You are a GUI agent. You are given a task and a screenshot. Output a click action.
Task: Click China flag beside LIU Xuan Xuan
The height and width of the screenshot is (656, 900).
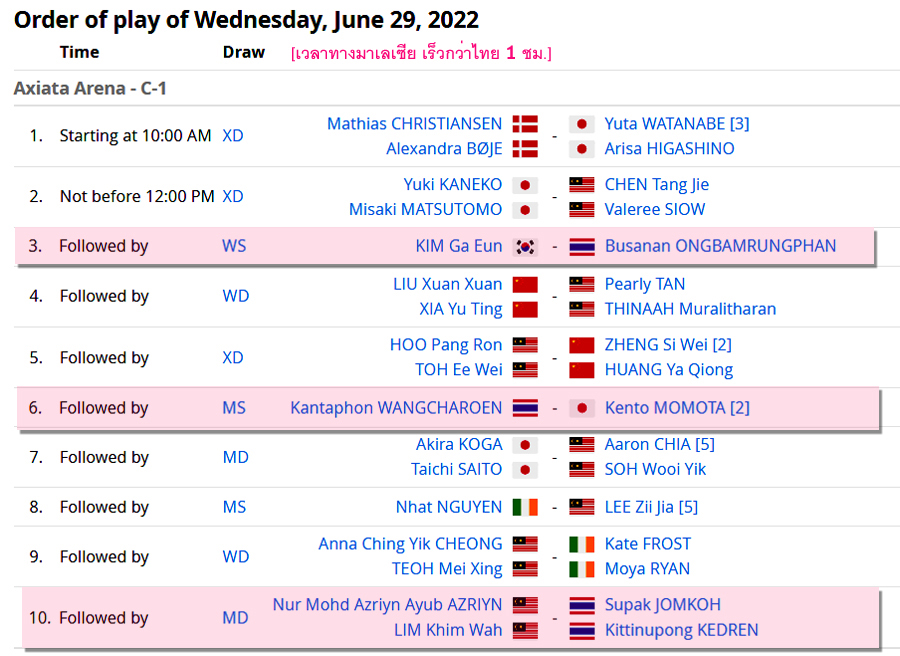point(525,285)
